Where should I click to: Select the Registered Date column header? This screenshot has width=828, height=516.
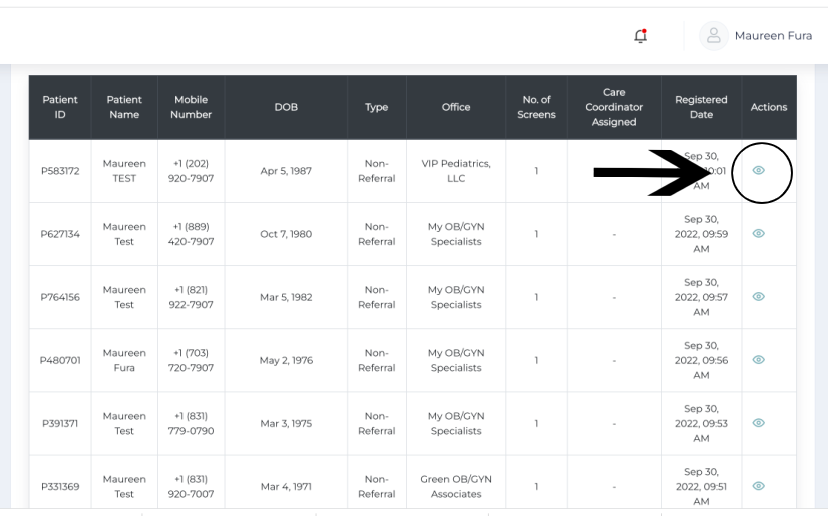(x=701, y=107)
